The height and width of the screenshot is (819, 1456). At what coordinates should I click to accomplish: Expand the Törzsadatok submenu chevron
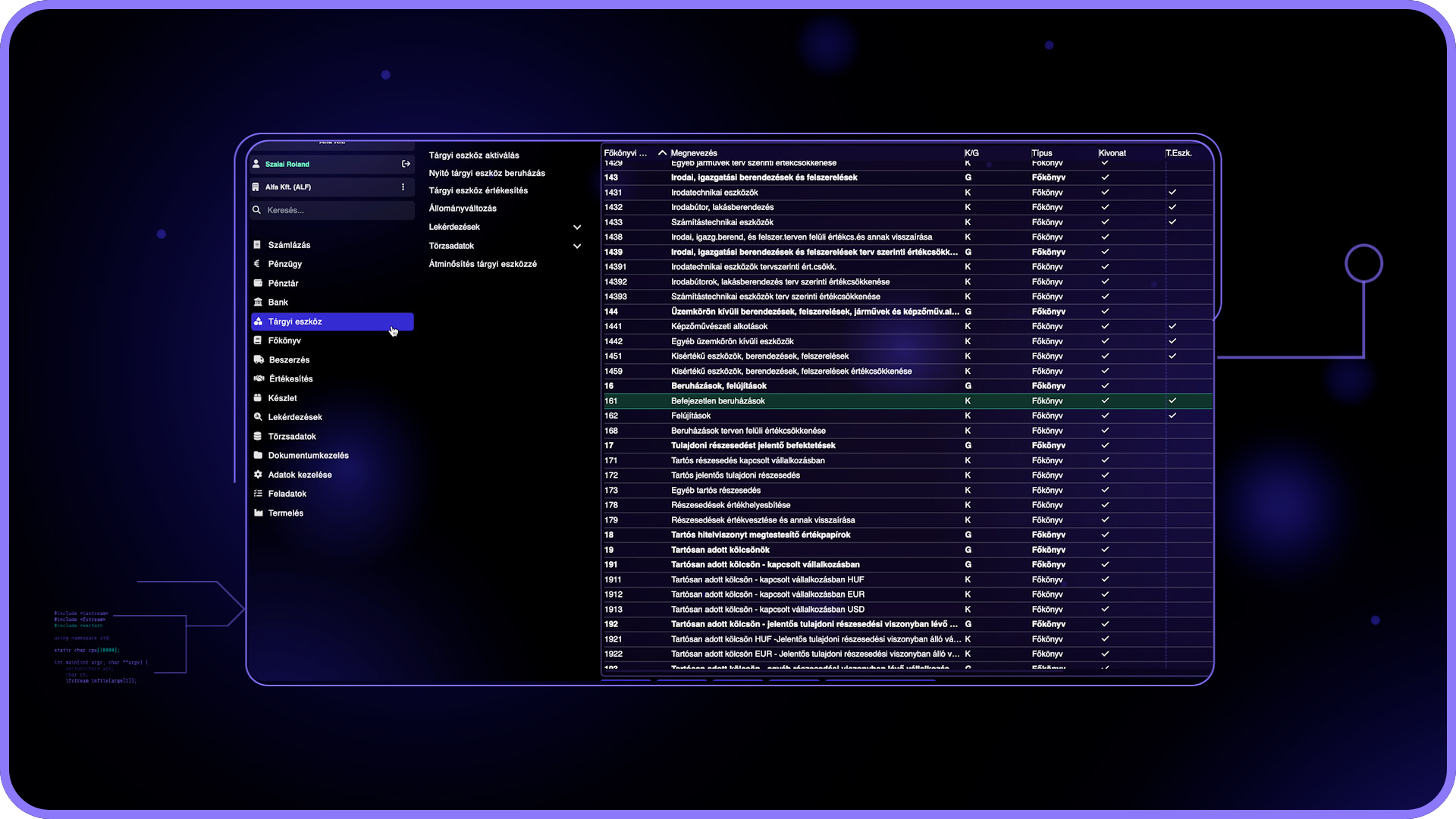577,246
